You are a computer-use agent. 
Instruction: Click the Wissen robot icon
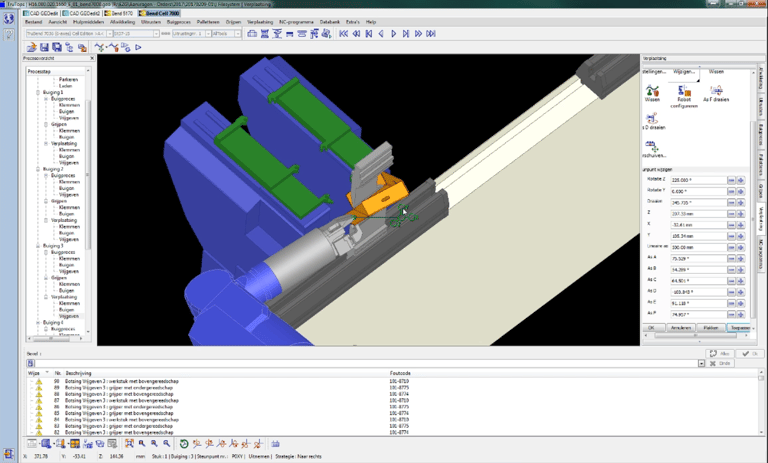(x=652, y=93)
